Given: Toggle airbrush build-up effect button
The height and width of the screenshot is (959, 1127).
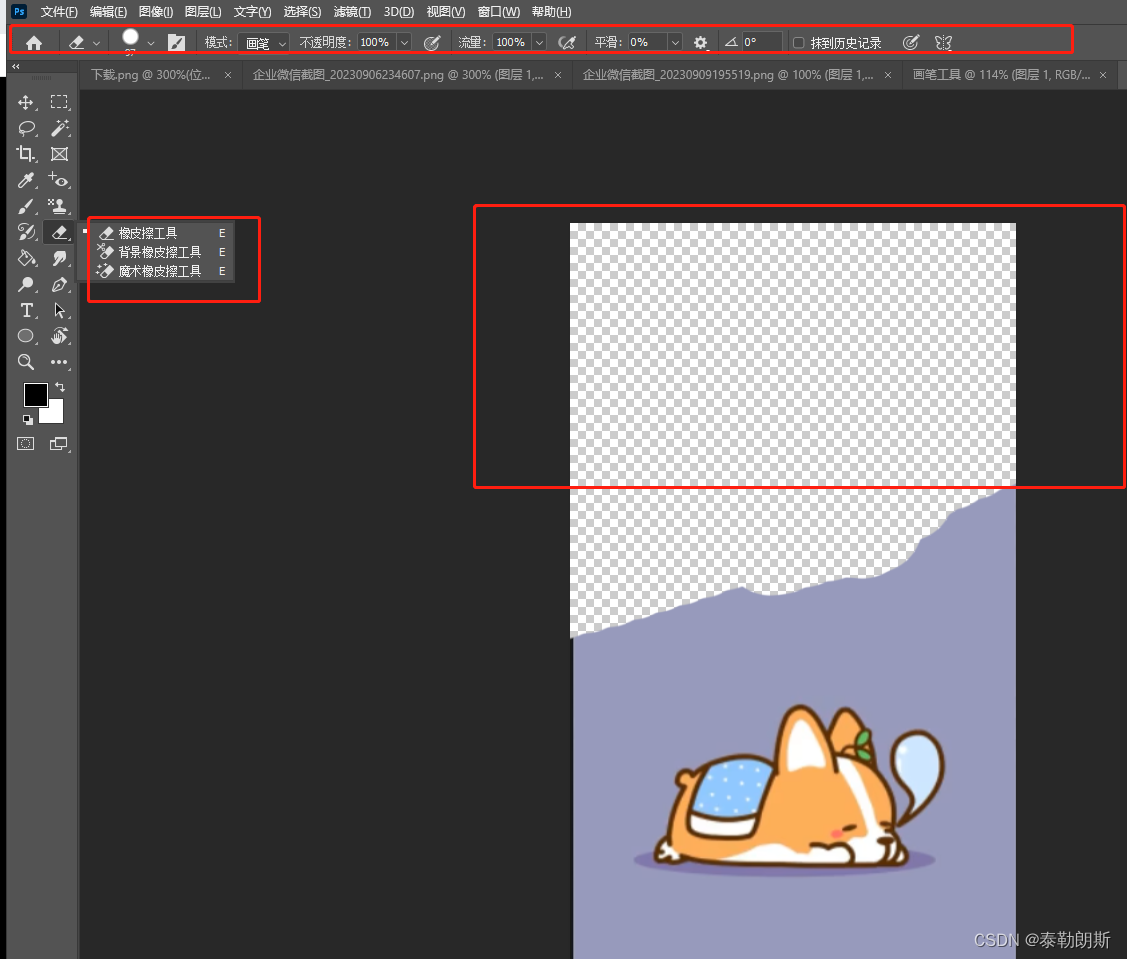Looking at the screenshot, I should [x=566, y=43].
